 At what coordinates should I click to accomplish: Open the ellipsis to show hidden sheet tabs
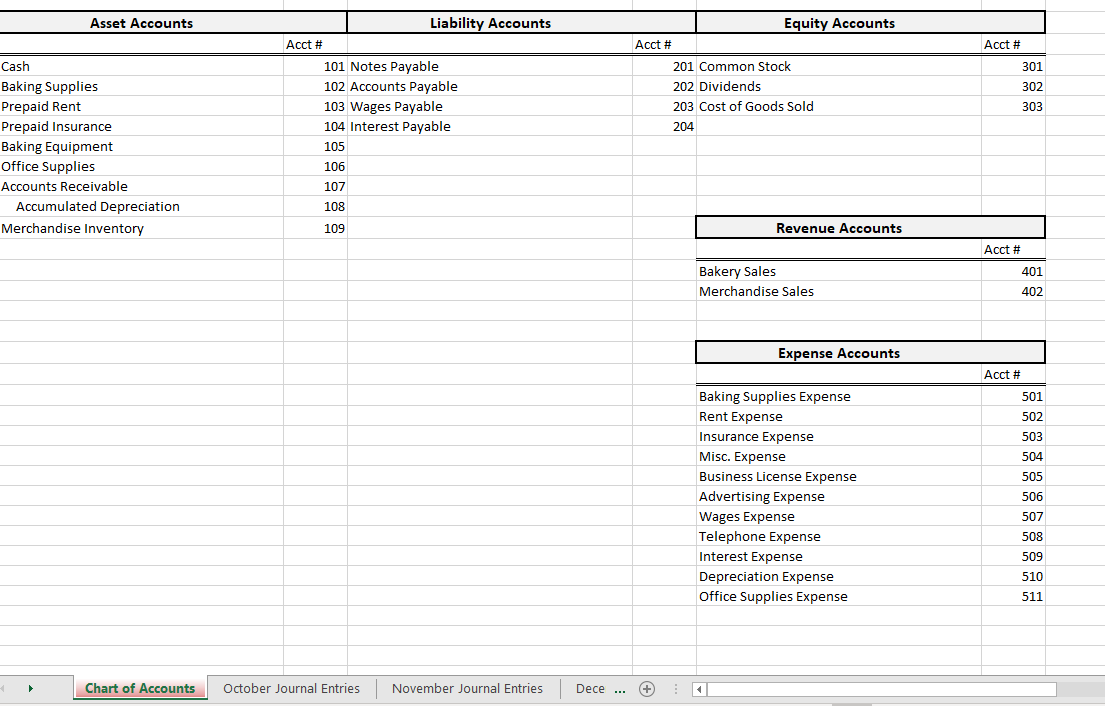620,689
